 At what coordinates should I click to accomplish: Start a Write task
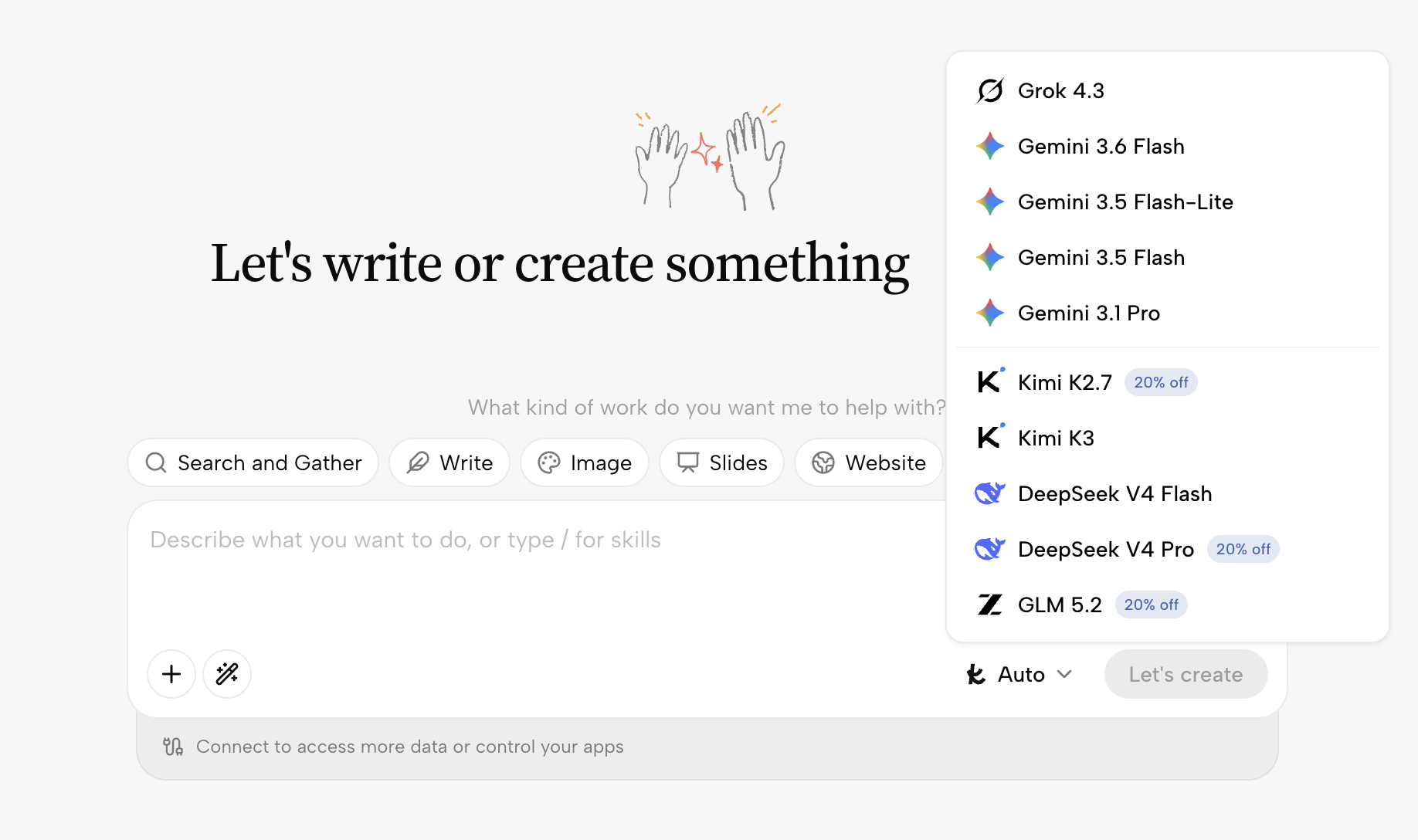click(x=449, y=462)
